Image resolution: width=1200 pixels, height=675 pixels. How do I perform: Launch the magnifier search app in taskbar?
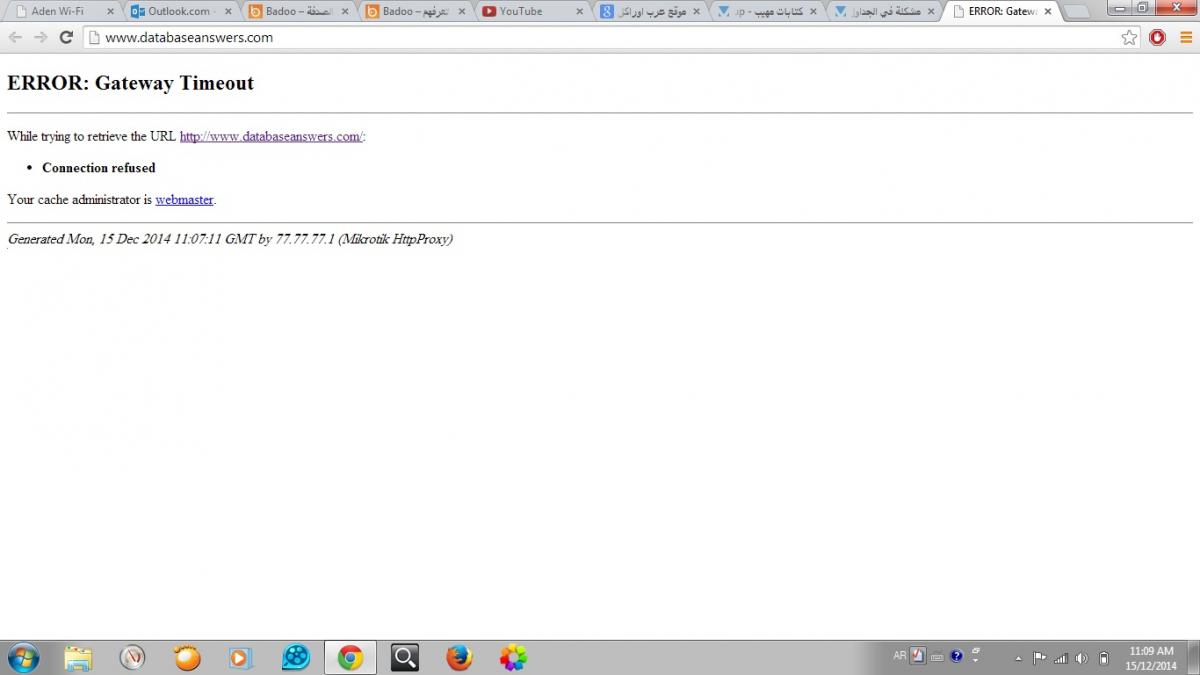[405, 657]
